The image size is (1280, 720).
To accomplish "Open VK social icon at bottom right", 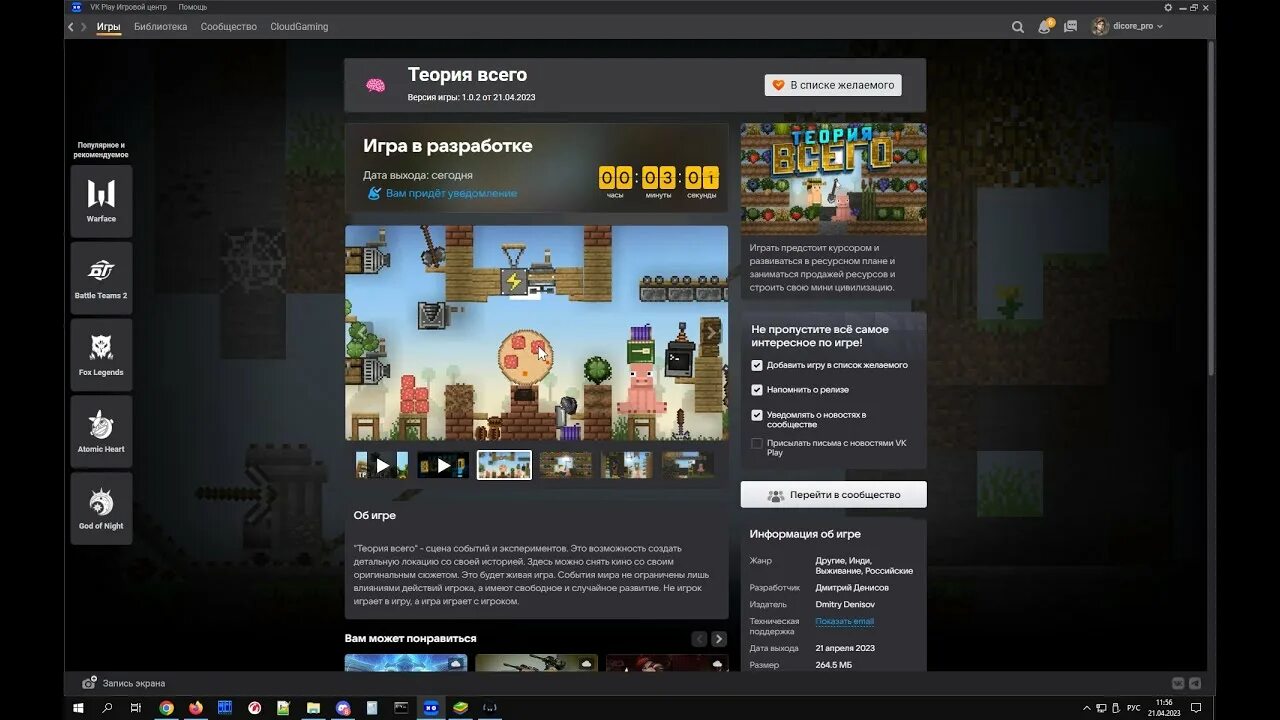I will [1178, 683].
